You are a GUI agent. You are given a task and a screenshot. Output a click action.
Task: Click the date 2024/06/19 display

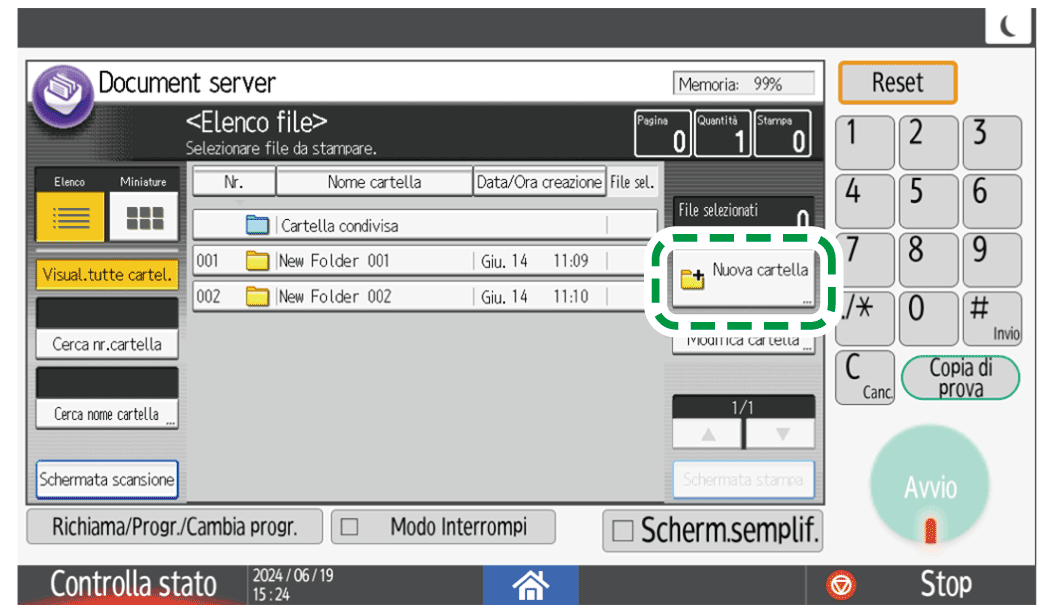[293, 576]
